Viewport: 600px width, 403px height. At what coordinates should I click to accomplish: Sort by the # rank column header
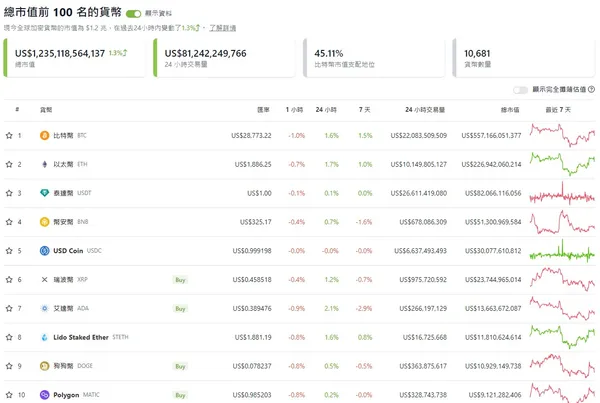17,110
